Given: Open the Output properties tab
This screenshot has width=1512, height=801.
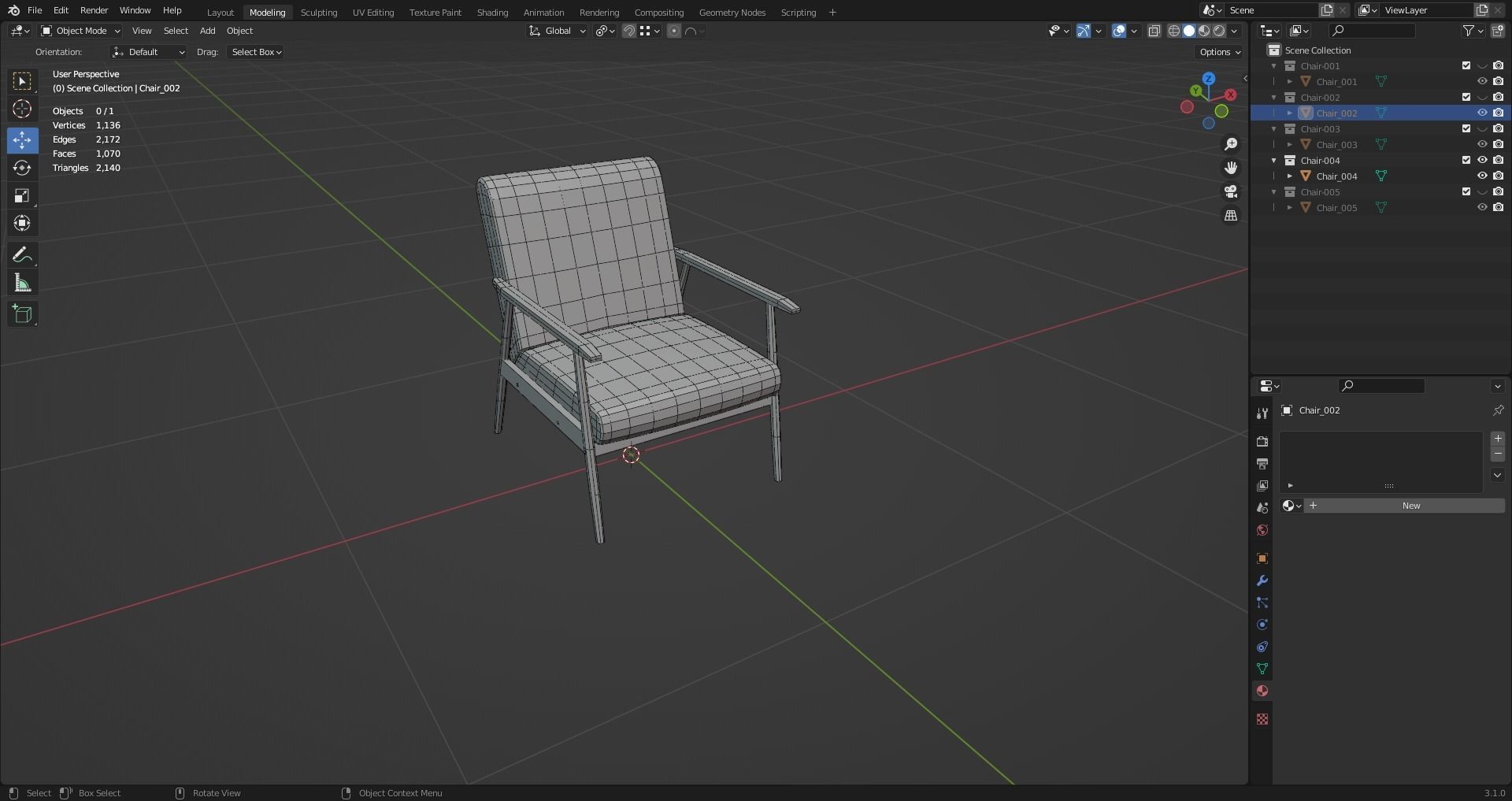Looking at the screenshot, I should (1262, 463).
